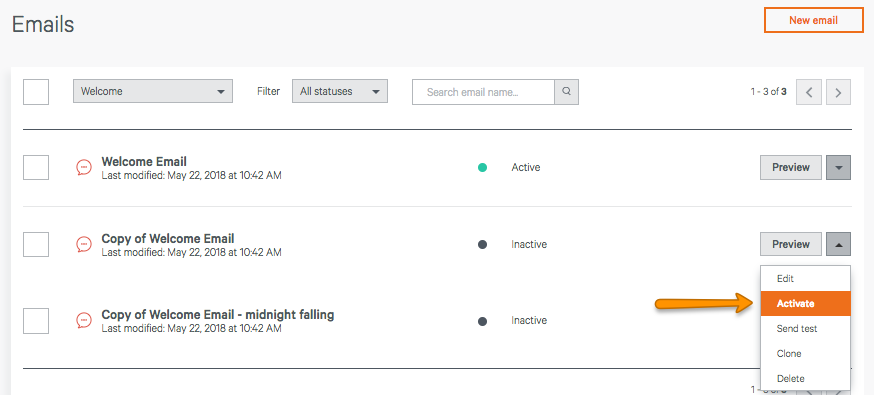Expand actions arrow for Welcome Email

(838, 167)
